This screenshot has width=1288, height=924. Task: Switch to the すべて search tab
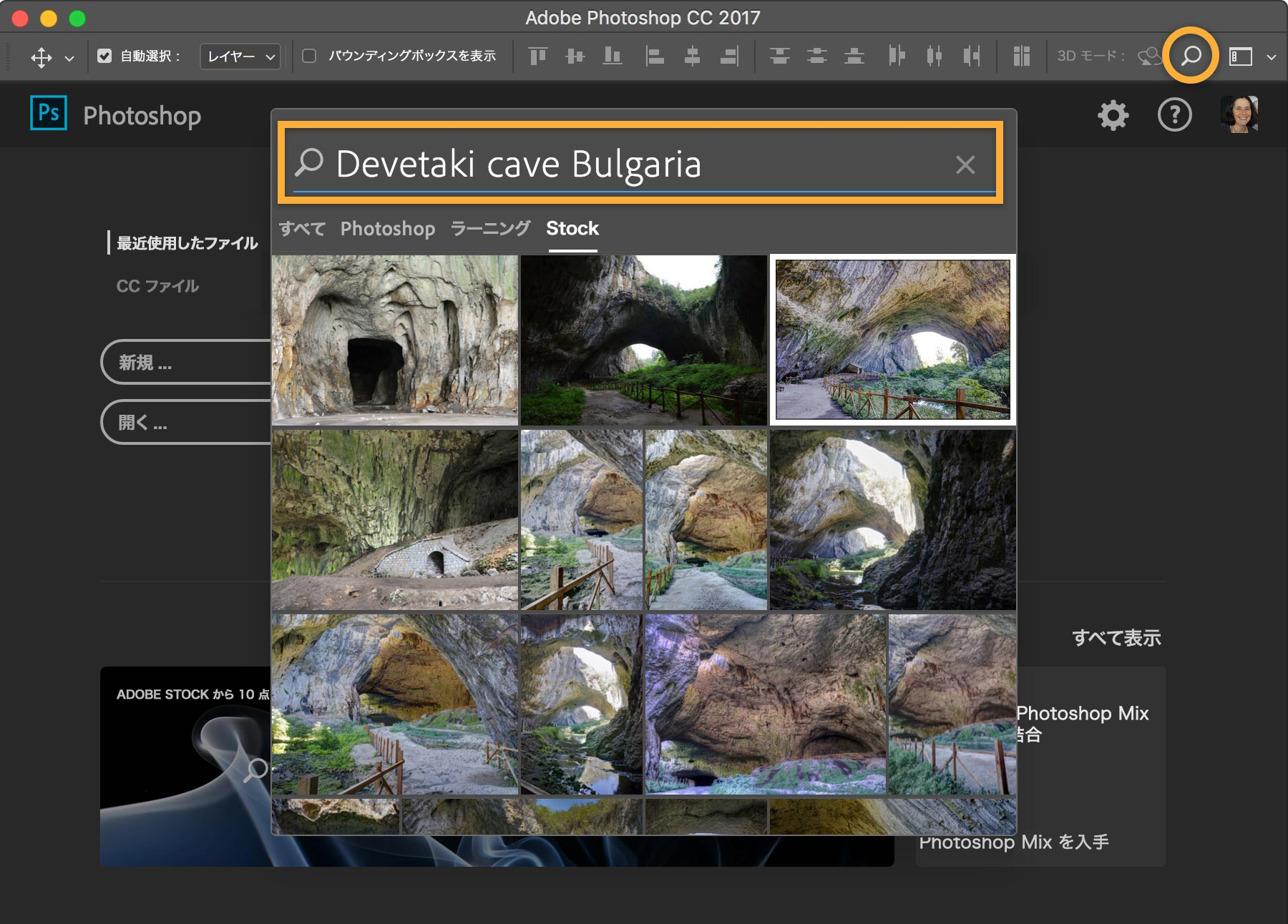[302, 228]
